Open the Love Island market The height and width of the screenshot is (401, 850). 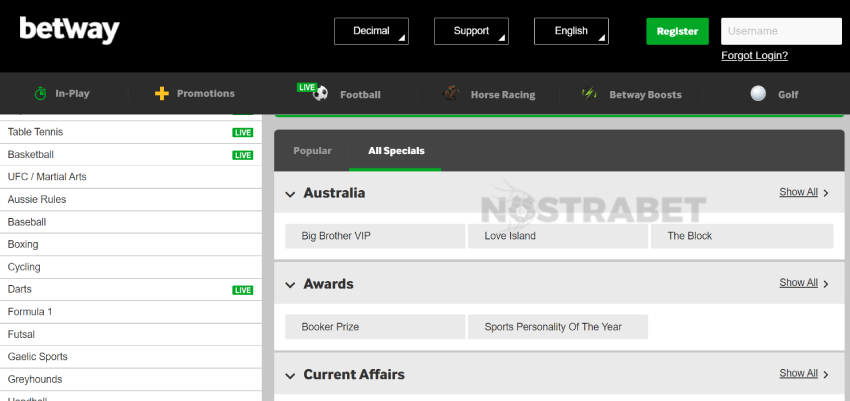(558, 236)
